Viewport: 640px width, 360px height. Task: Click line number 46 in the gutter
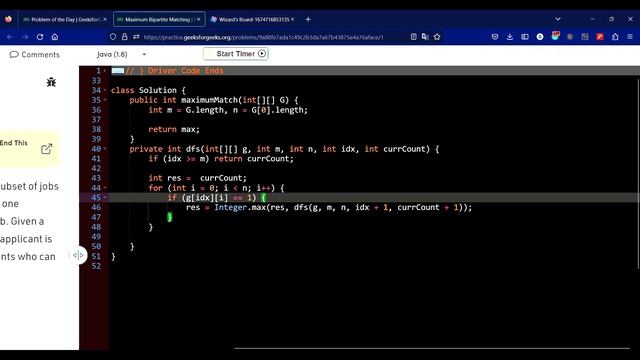[96, 207]
